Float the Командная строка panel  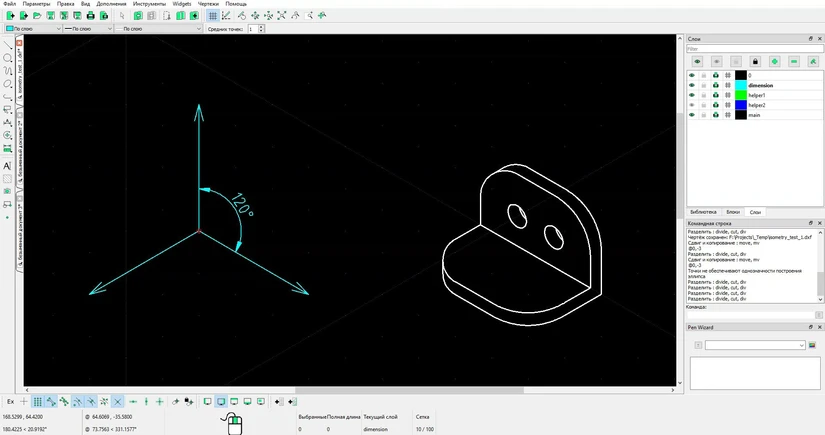811,223
